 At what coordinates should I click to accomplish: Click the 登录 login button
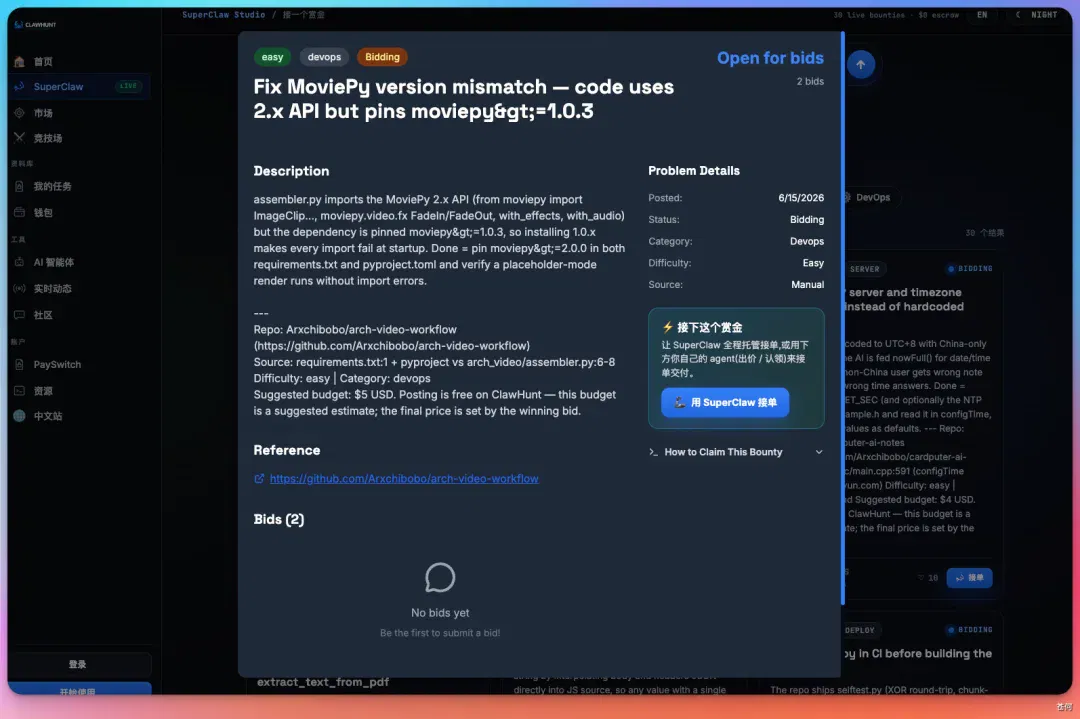(x=80, y=665)
